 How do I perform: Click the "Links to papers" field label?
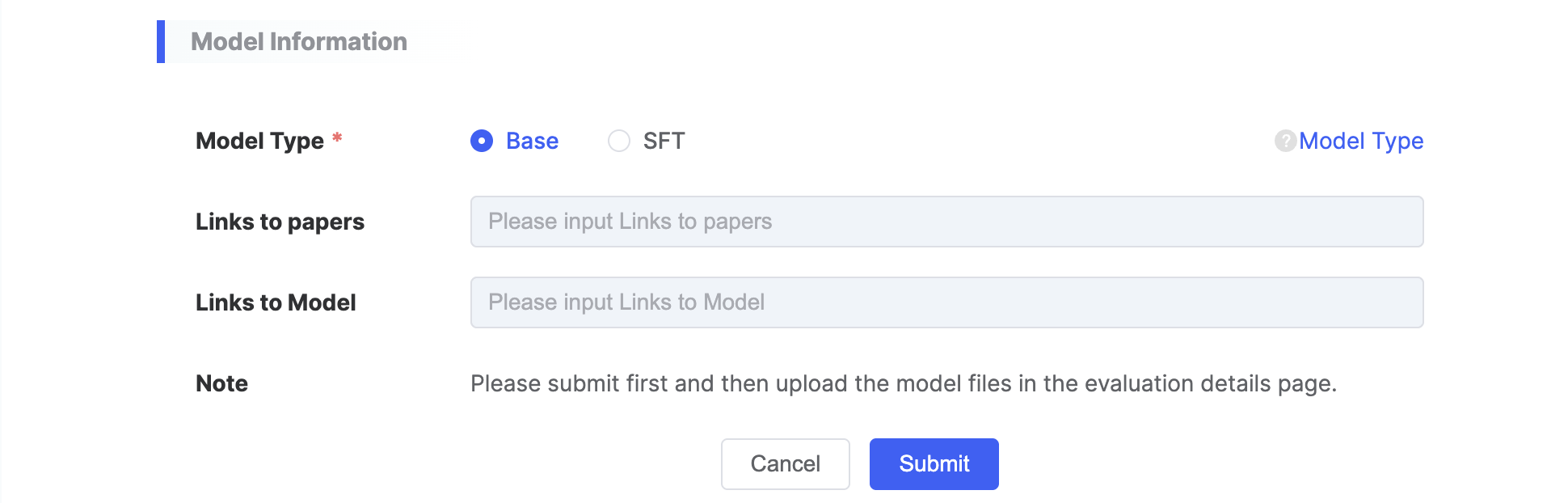click(280, 222)
